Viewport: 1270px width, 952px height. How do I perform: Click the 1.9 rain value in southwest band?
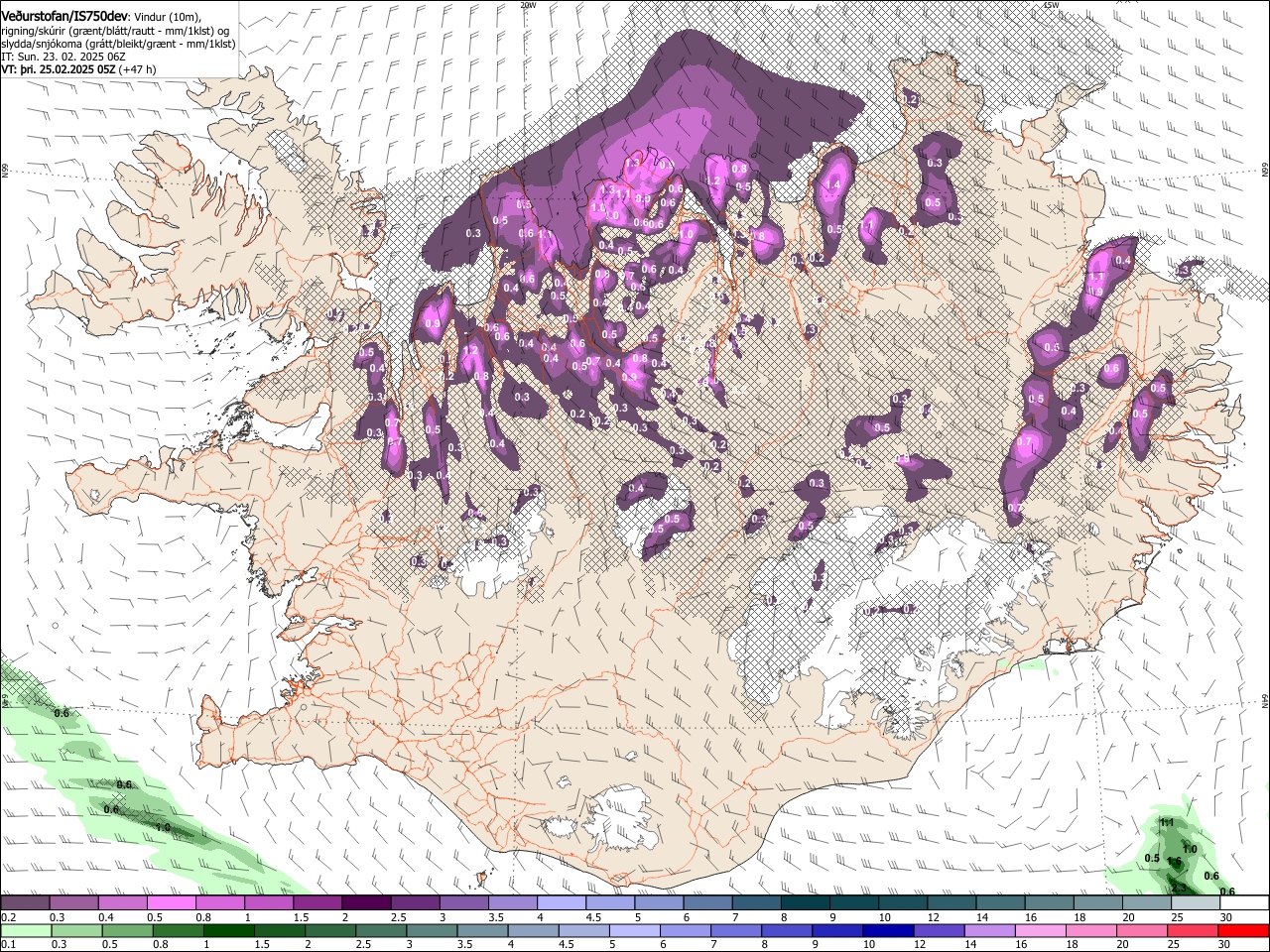[x=164, y=828]
